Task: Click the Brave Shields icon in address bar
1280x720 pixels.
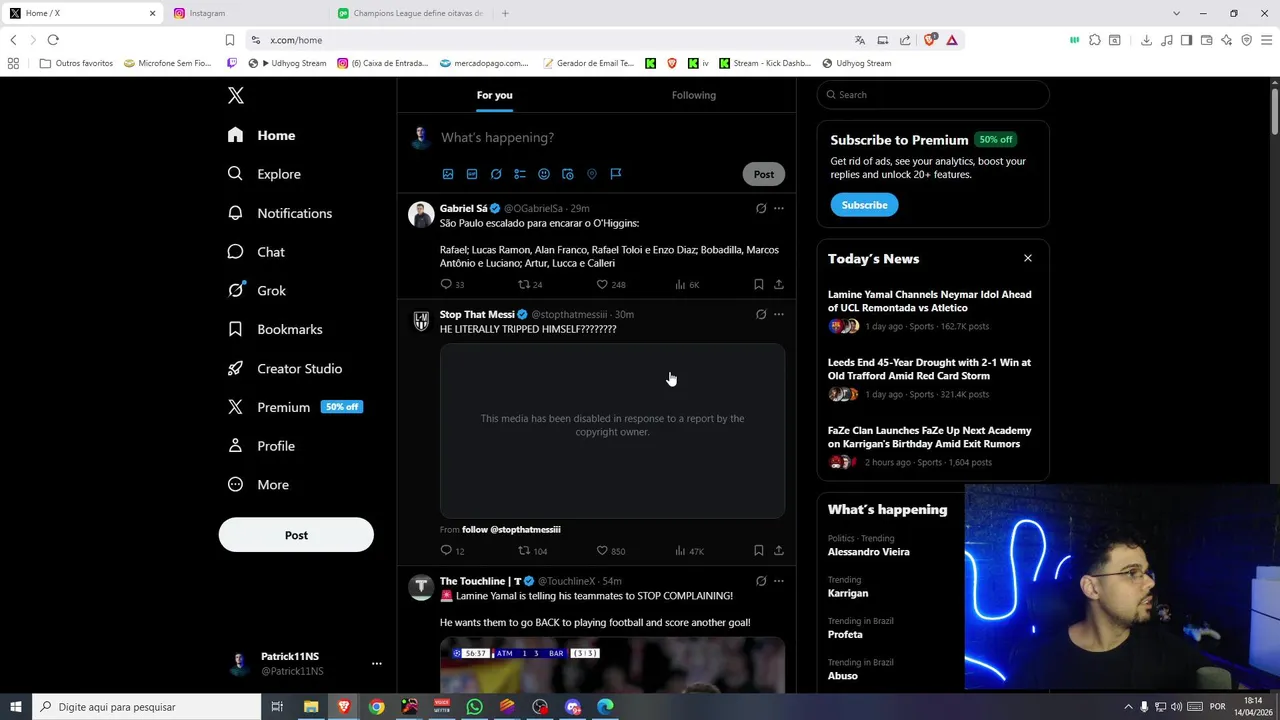Action: pos(930,40)
